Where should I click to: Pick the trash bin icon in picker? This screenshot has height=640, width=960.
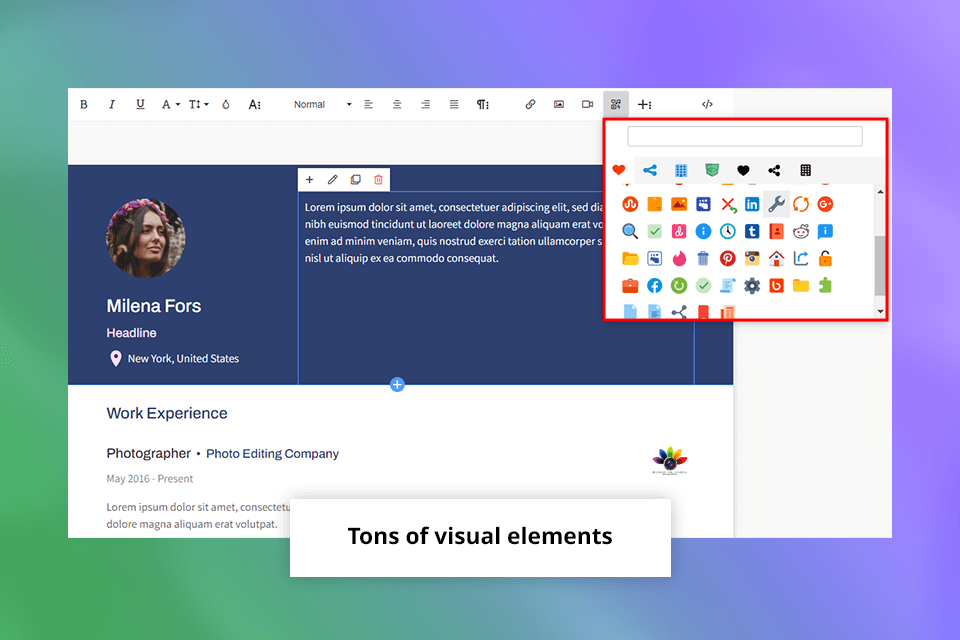[x=703, y=258]
